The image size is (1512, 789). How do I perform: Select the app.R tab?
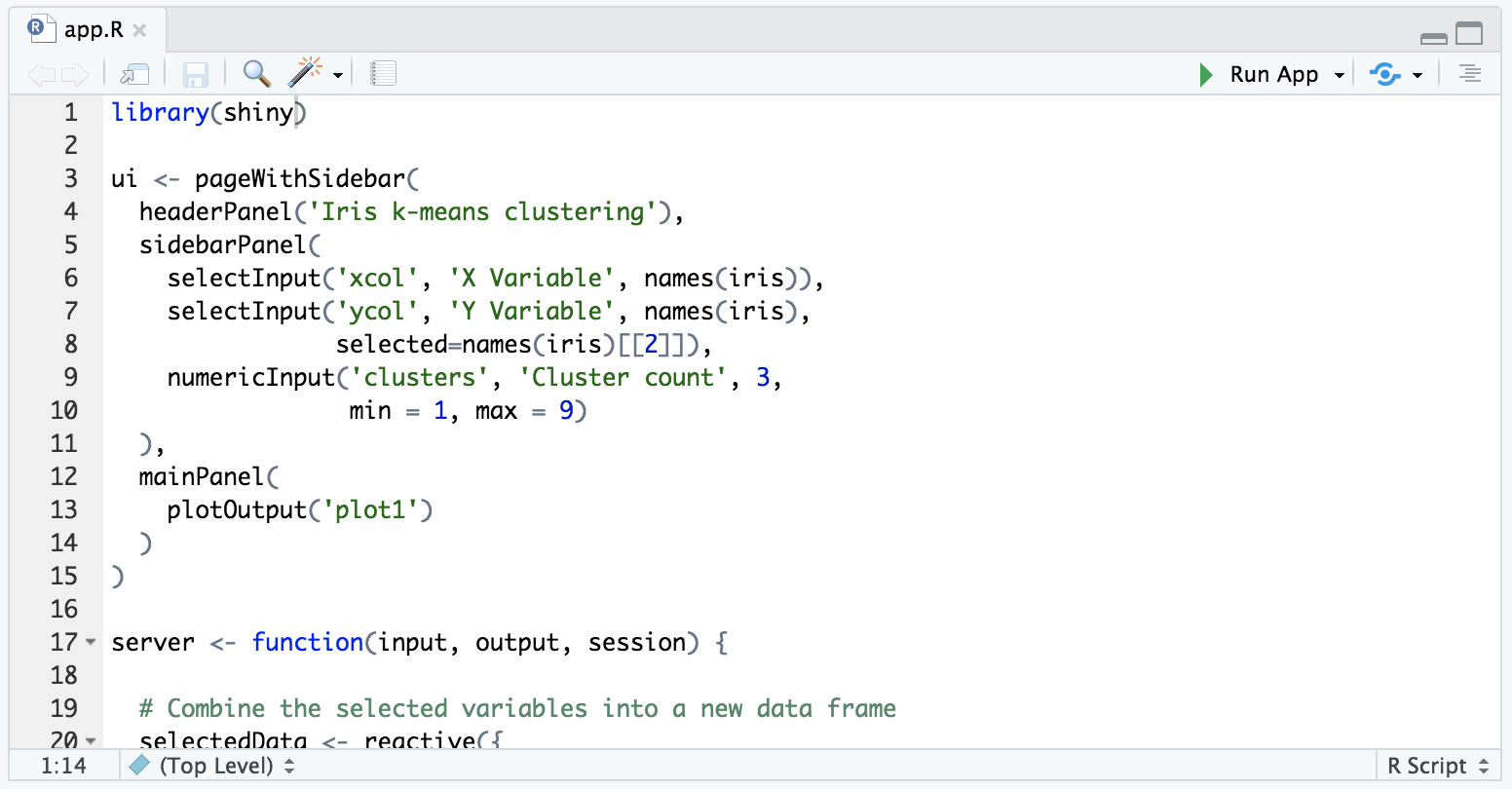coord(93,29)
